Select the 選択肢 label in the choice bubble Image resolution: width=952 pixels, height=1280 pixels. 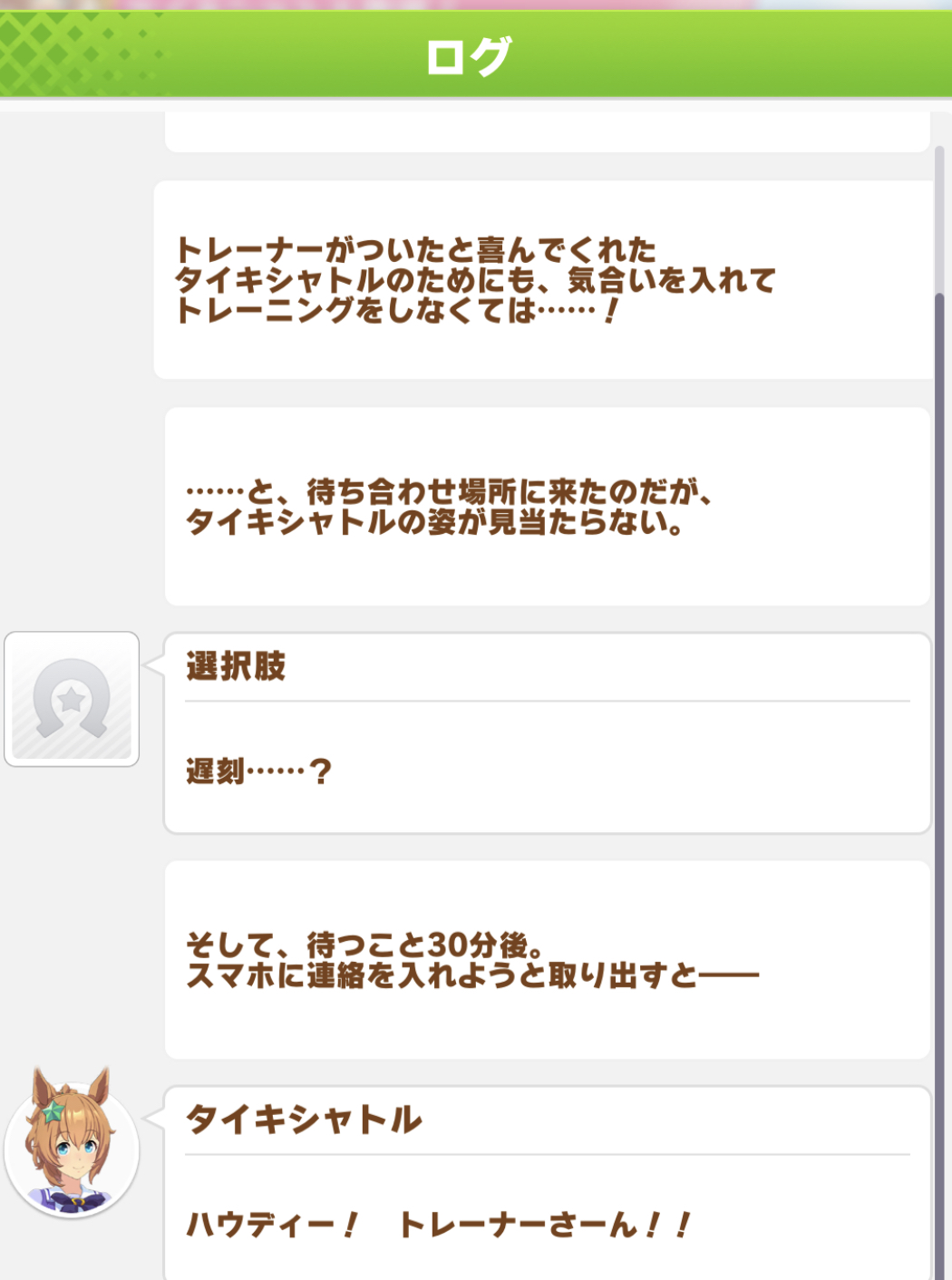(236, 666)
